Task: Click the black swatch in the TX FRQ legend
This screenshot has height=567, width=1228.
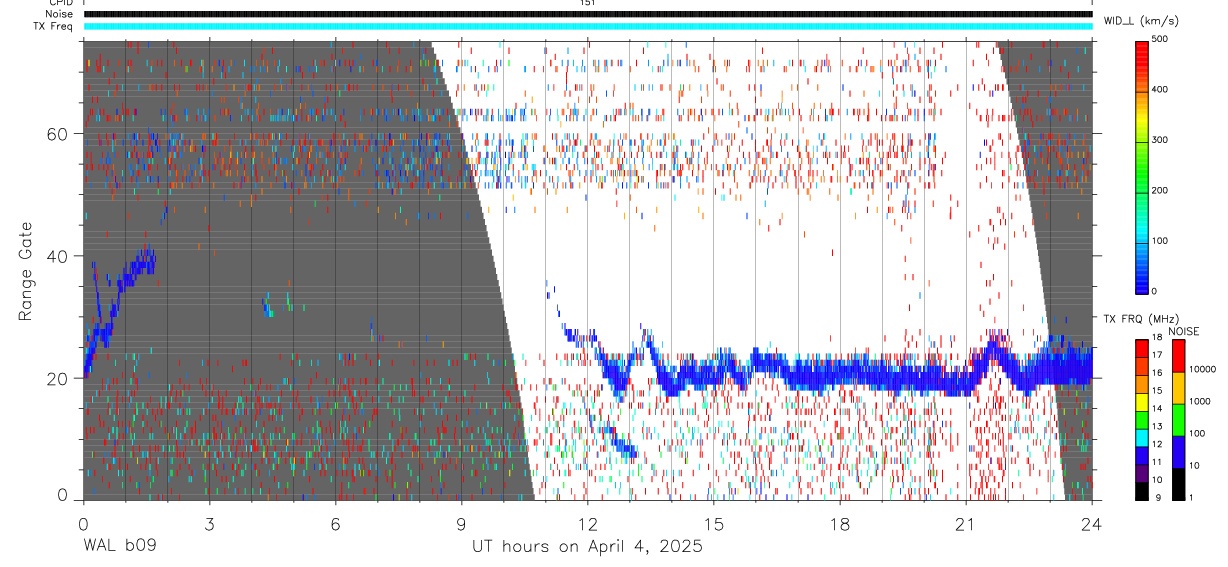Action: pos(1143,492)
